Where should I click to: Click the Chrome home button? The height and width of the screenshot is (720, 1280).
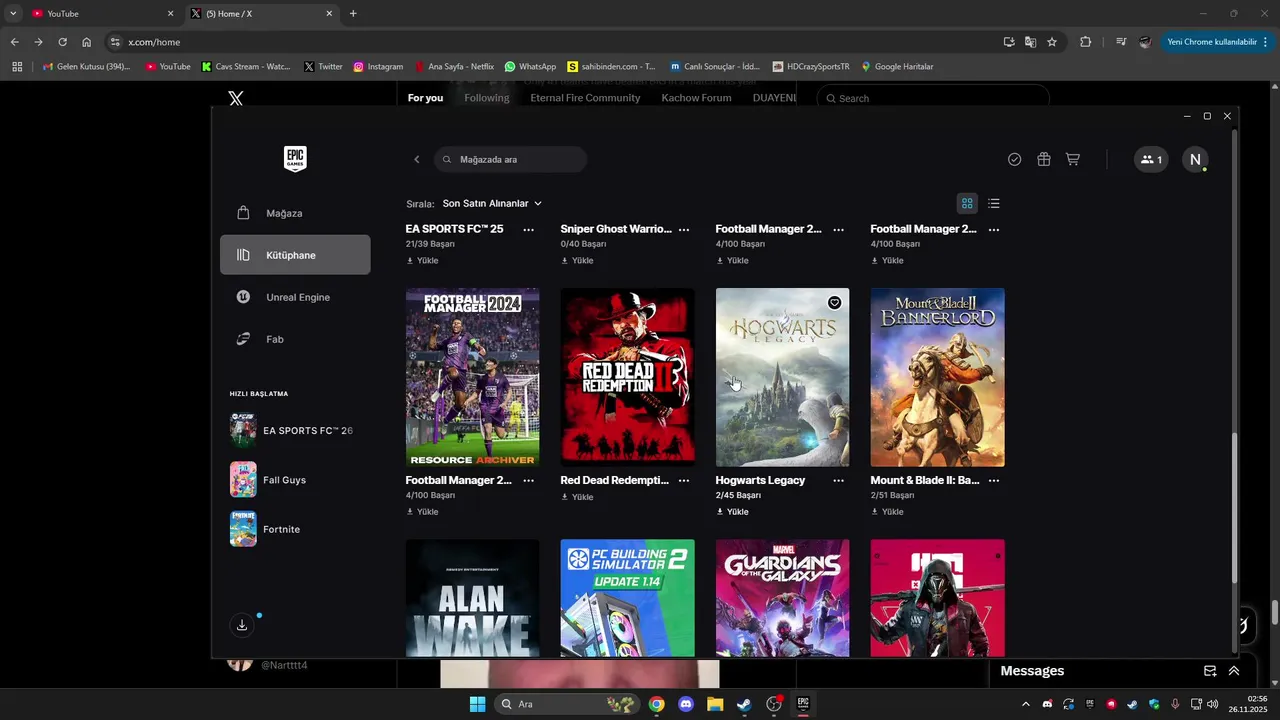[86, 42]
